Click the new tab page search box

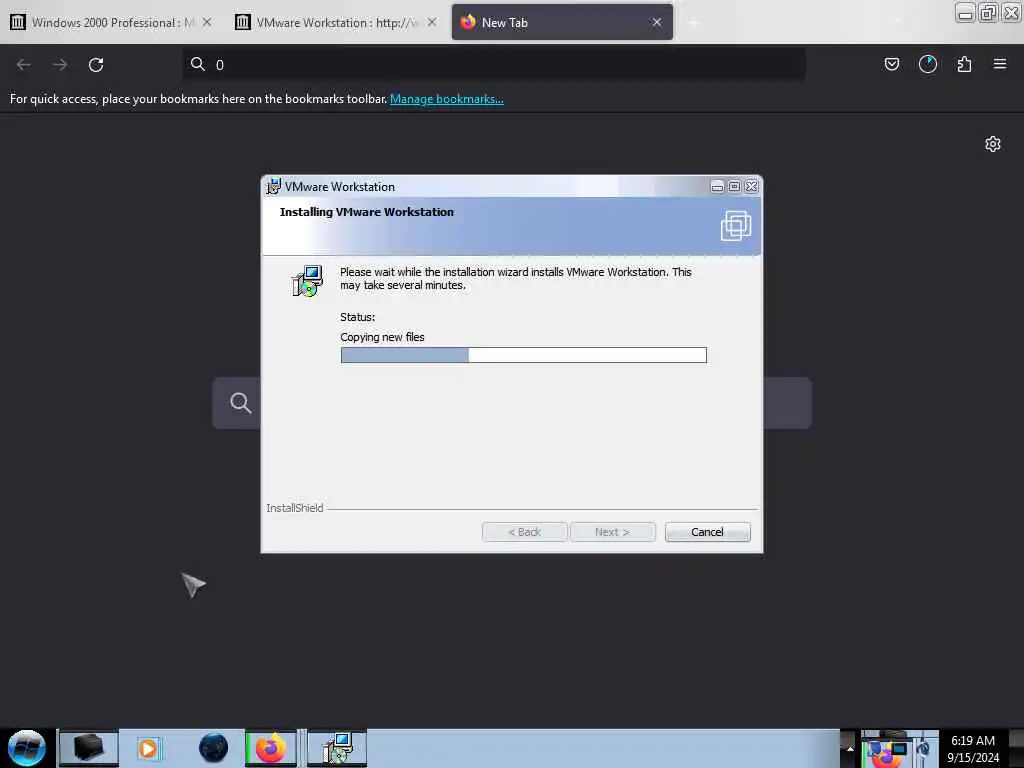click(x=512, y=403)
